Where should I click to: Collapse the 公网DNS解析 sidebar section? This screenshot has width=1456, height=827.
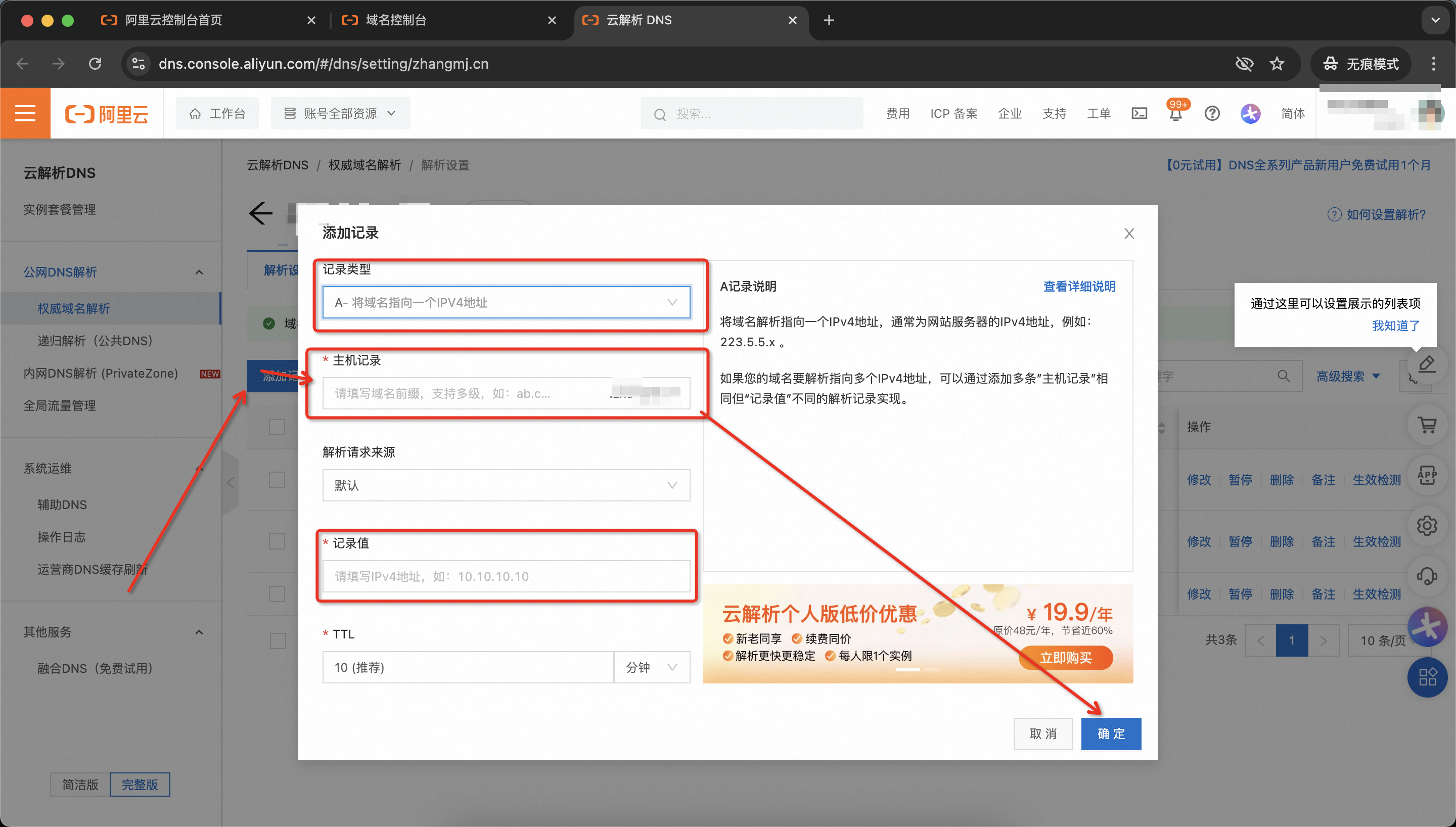199,272
